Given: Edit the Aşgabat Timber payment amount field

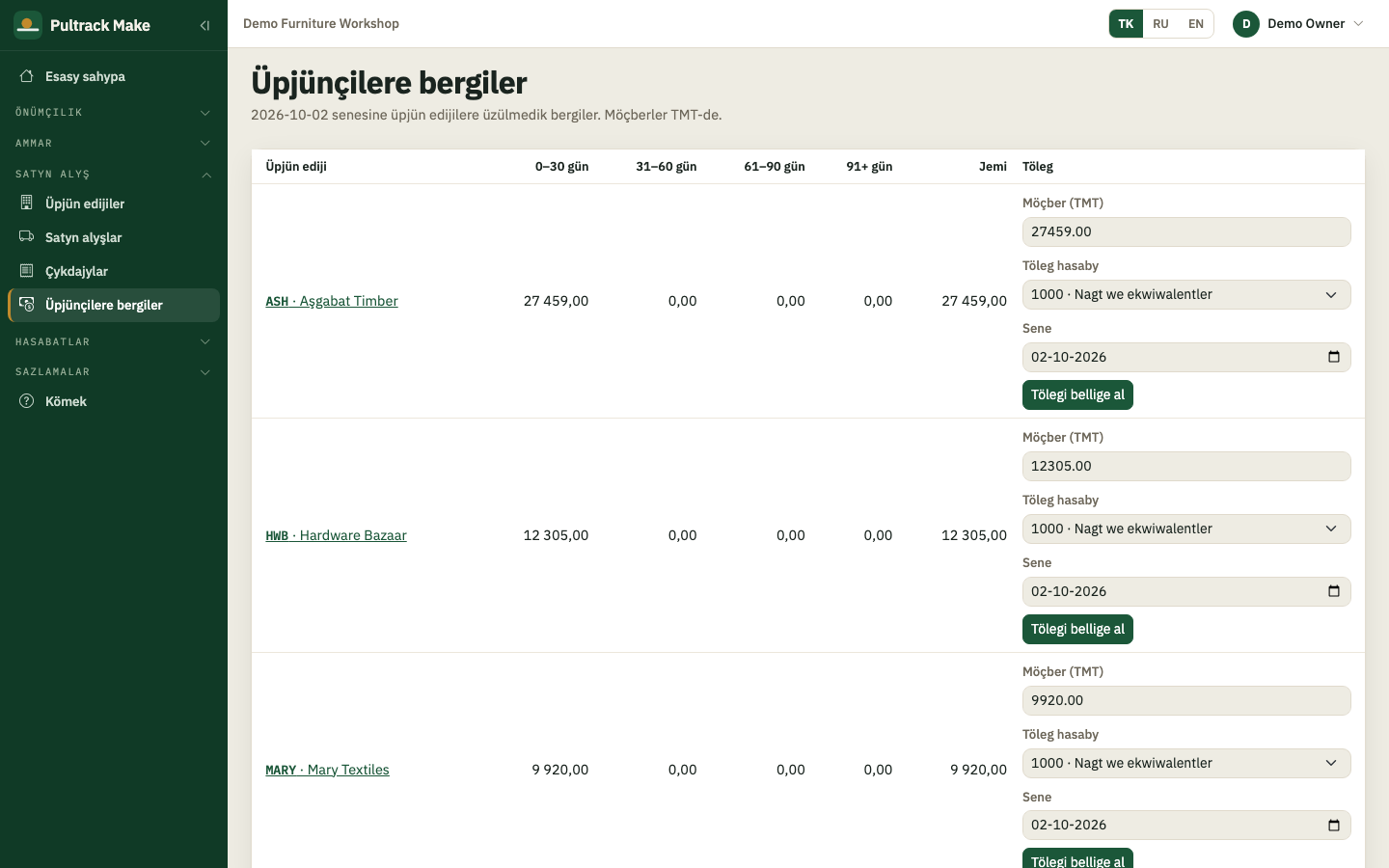Looking at the screenshot, I should pyautogui.click(x=1186, y=231).
